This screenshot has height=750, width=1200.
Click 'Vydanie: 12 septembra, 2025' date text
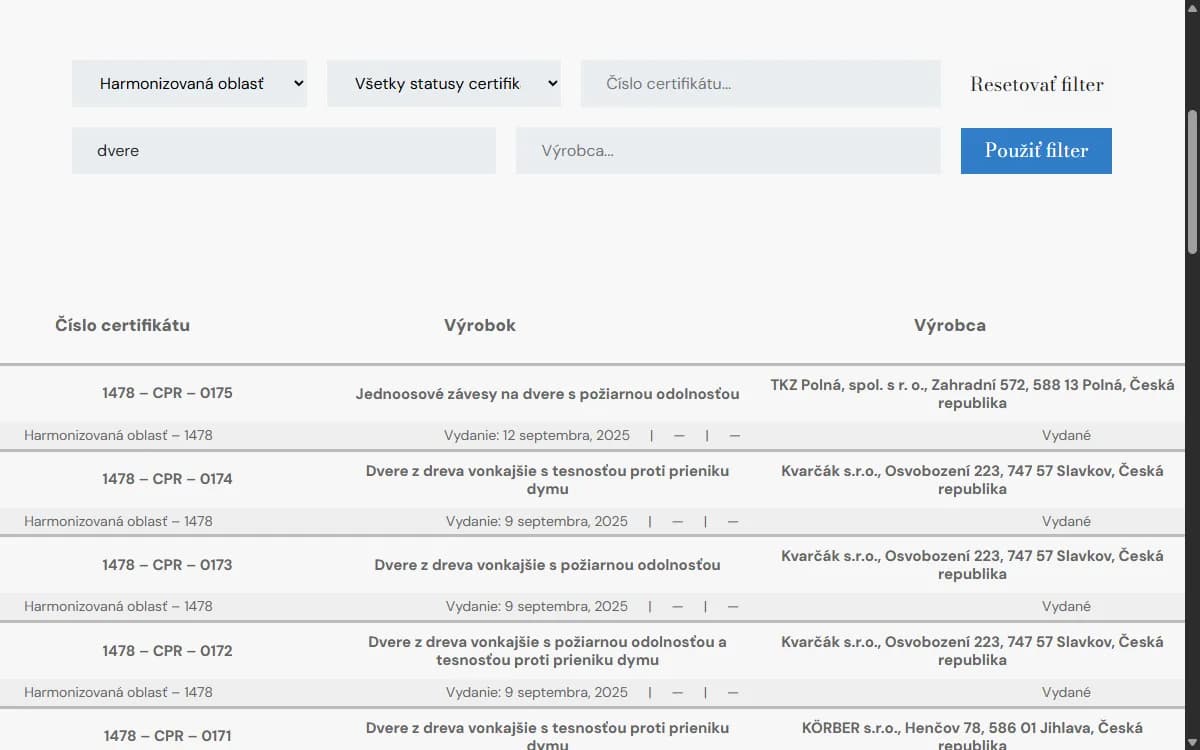coord(537,435)
